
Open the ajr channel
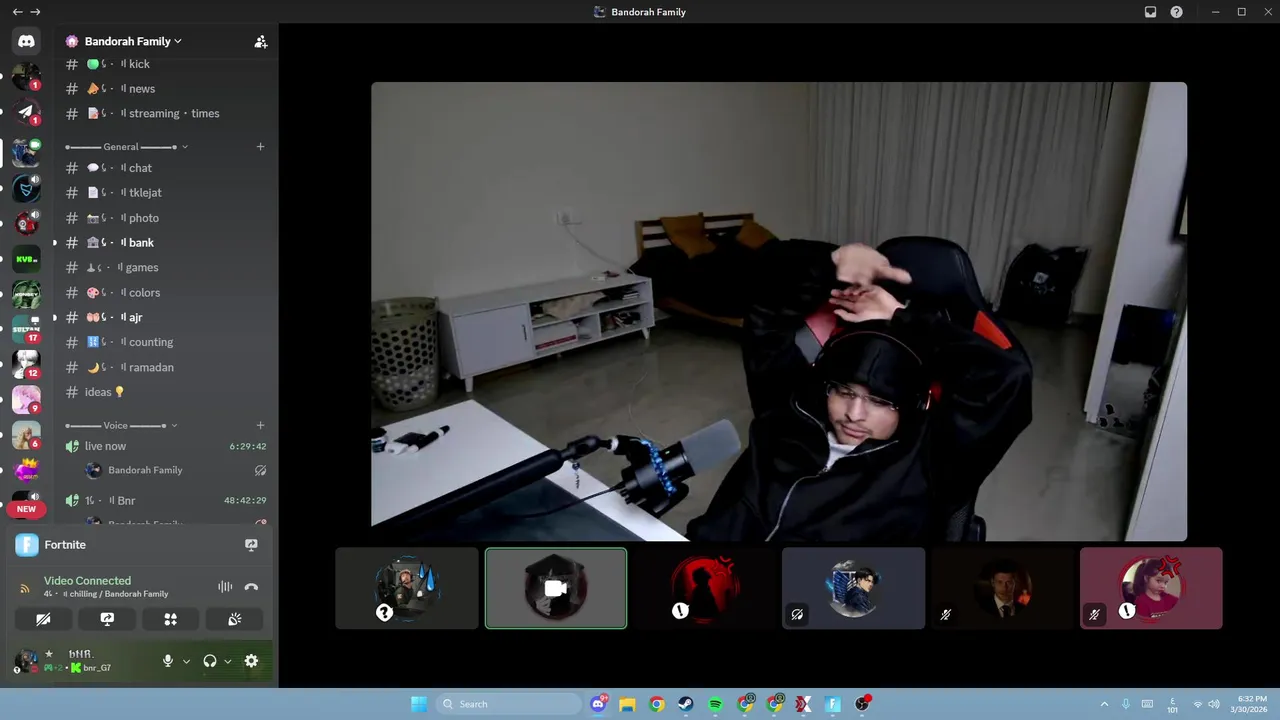pos(167,318)
